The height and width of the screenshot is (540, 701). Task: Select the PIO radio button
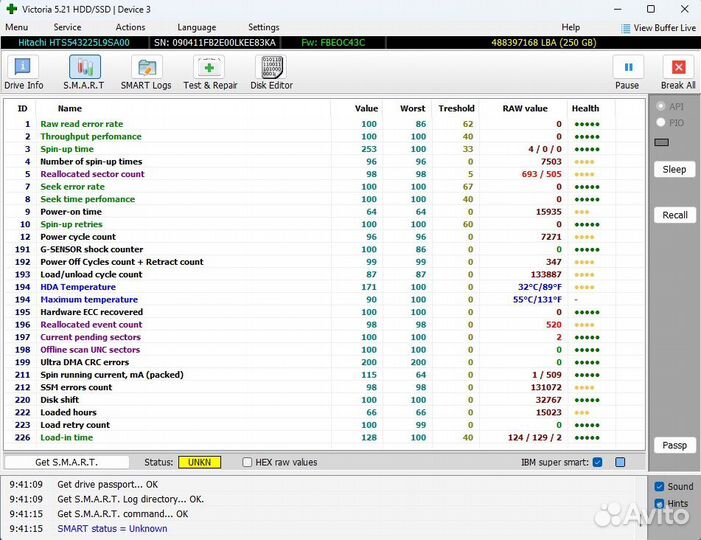click(660, 122)
